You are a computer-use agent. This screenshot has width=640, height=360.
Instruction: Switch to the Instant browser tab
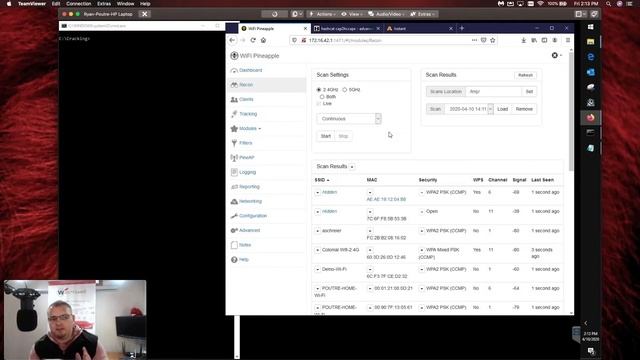pyautogui.click(x=419, y=29)
